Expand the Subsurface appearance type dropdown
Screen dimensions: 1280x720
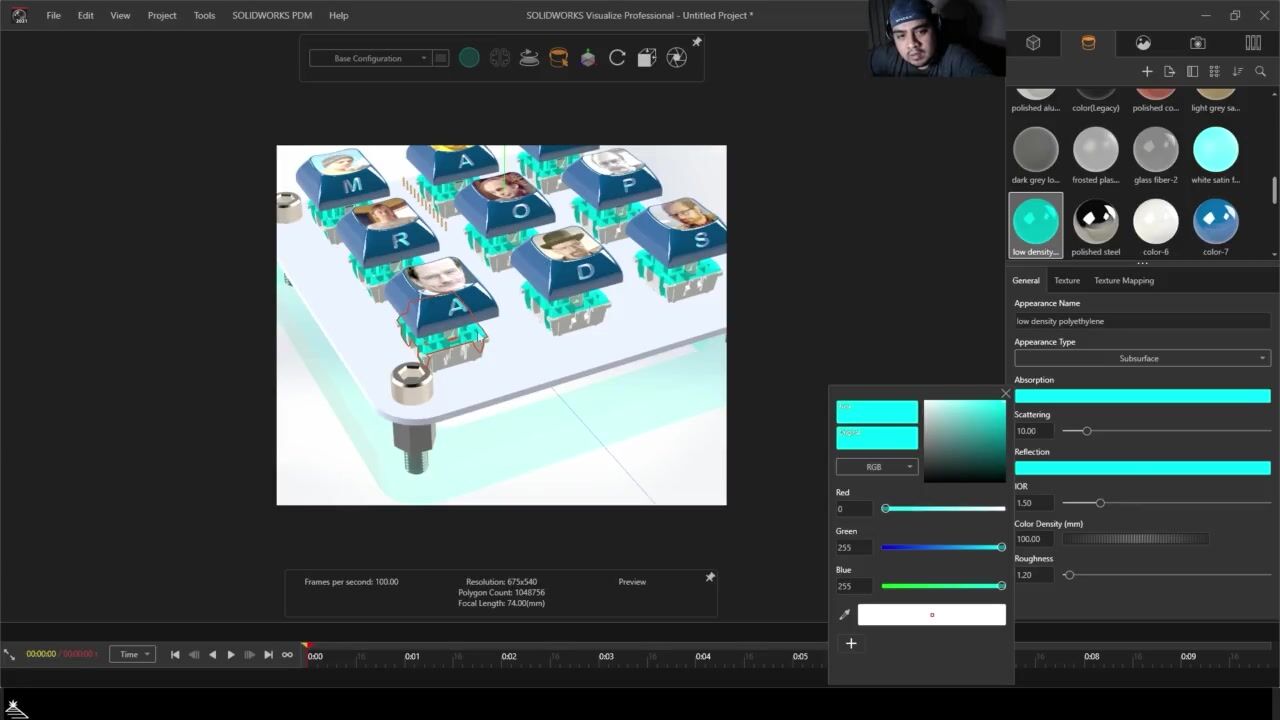[x=1142, y=358]
